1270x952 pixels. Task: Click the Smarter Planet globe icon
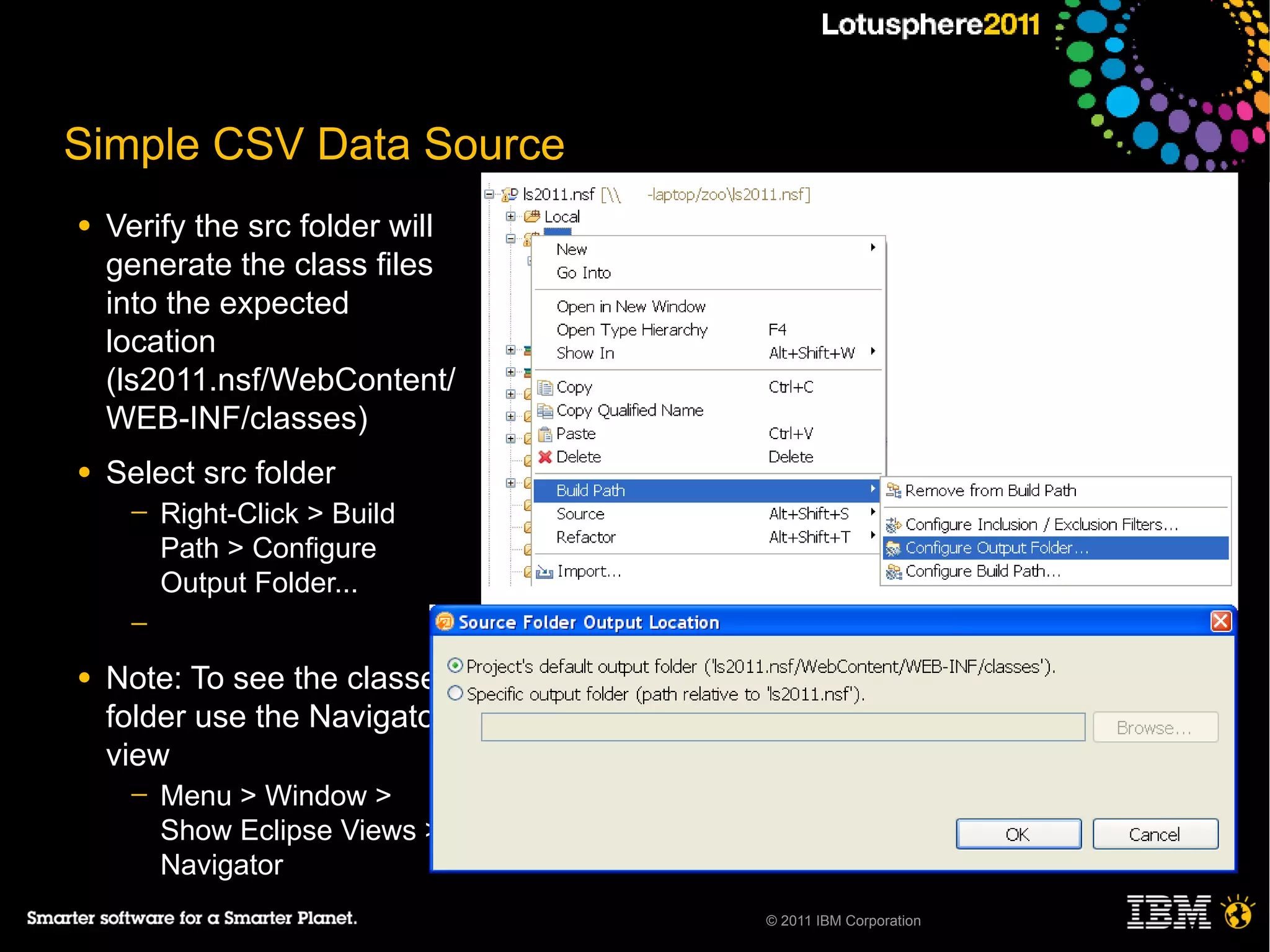point(1238,912)
